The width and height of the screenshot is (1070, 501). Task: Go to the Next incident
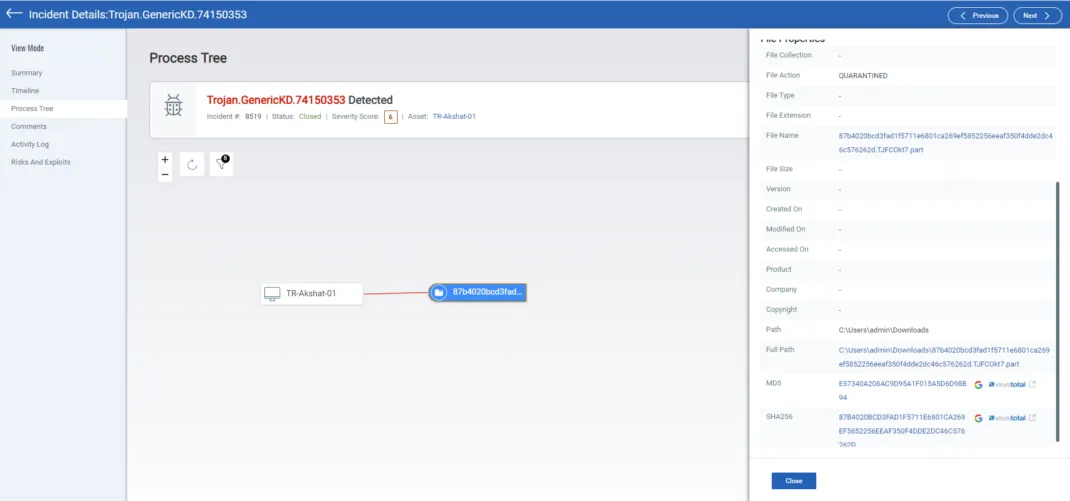(x=1037, y=15)
